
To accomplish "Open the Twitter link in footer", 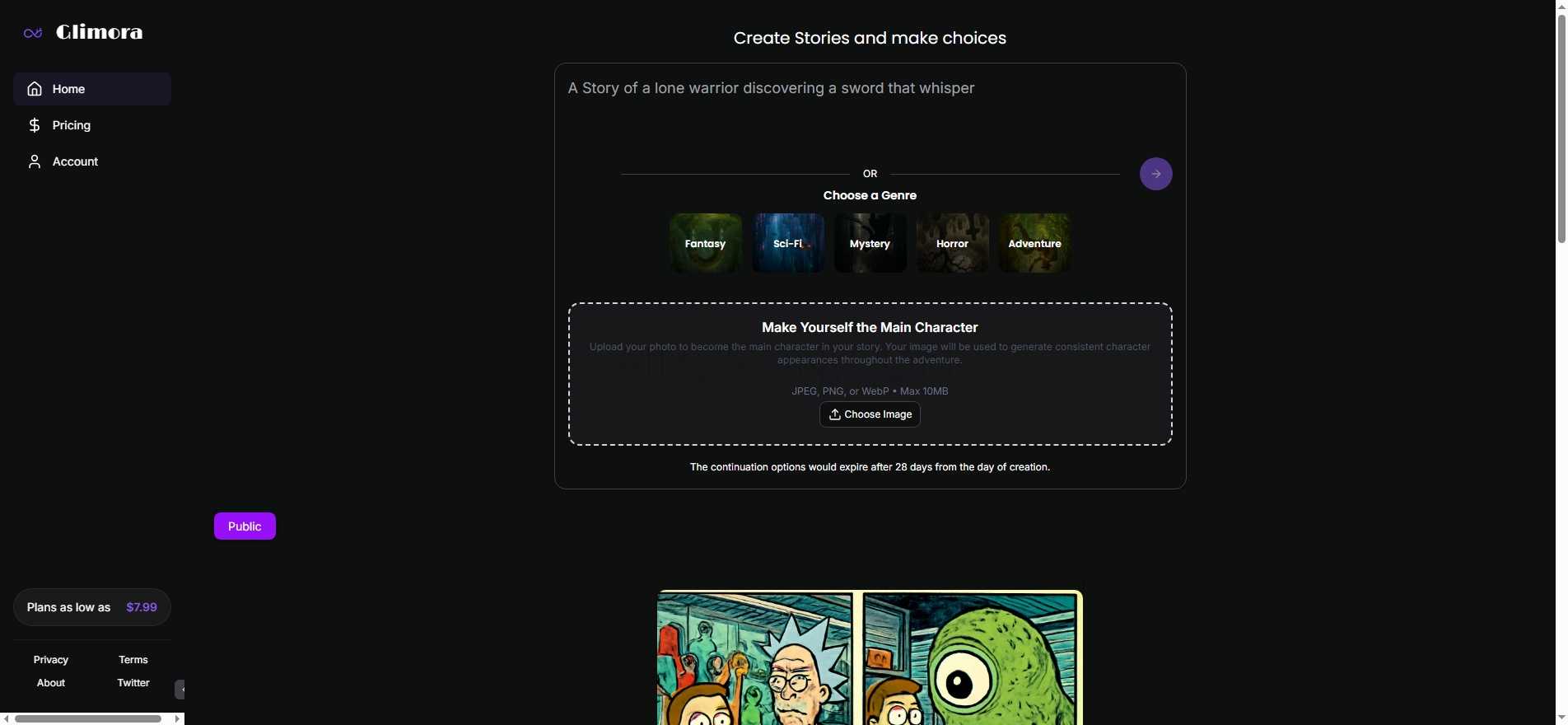I will coord(133,683).
